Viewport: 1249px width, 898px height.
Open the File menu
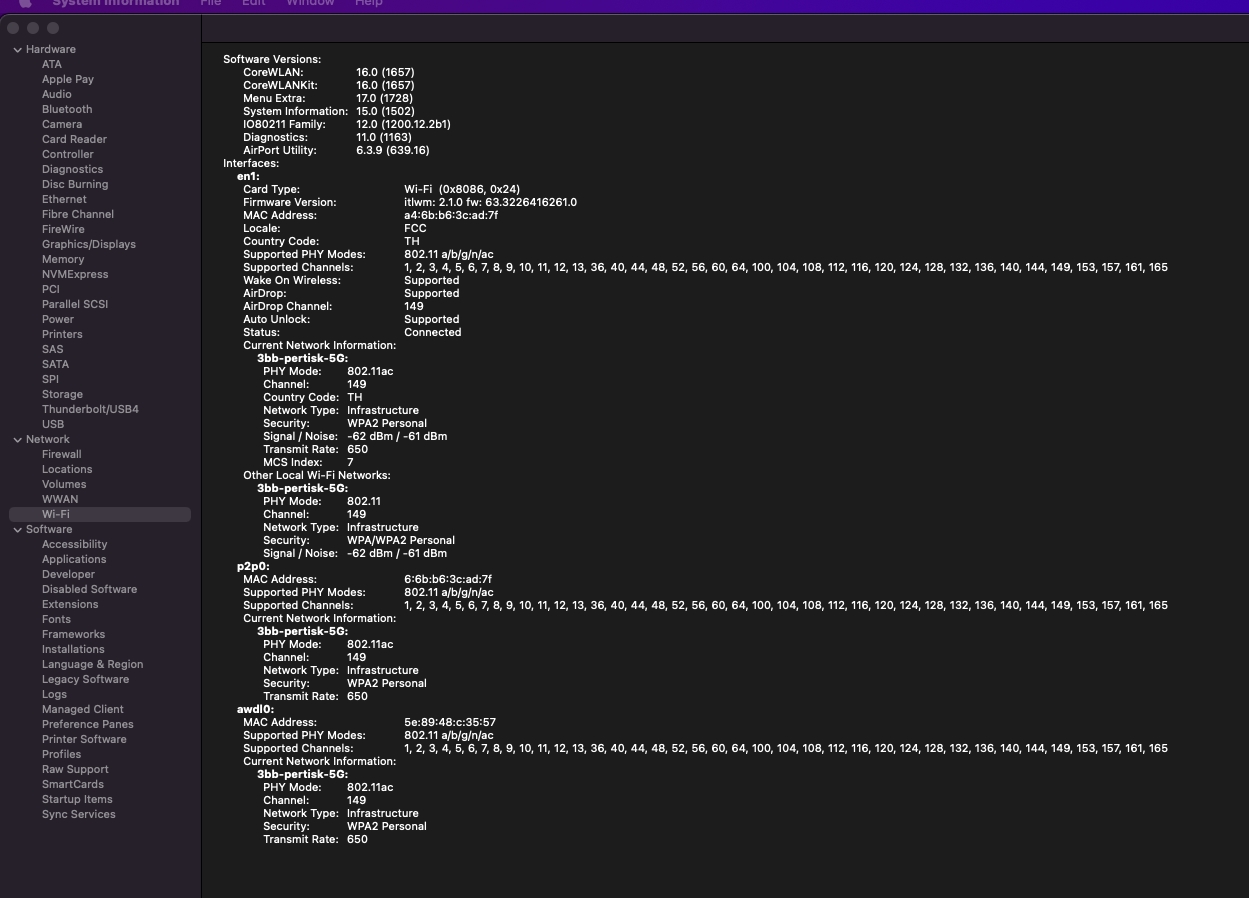click(211, 3)
